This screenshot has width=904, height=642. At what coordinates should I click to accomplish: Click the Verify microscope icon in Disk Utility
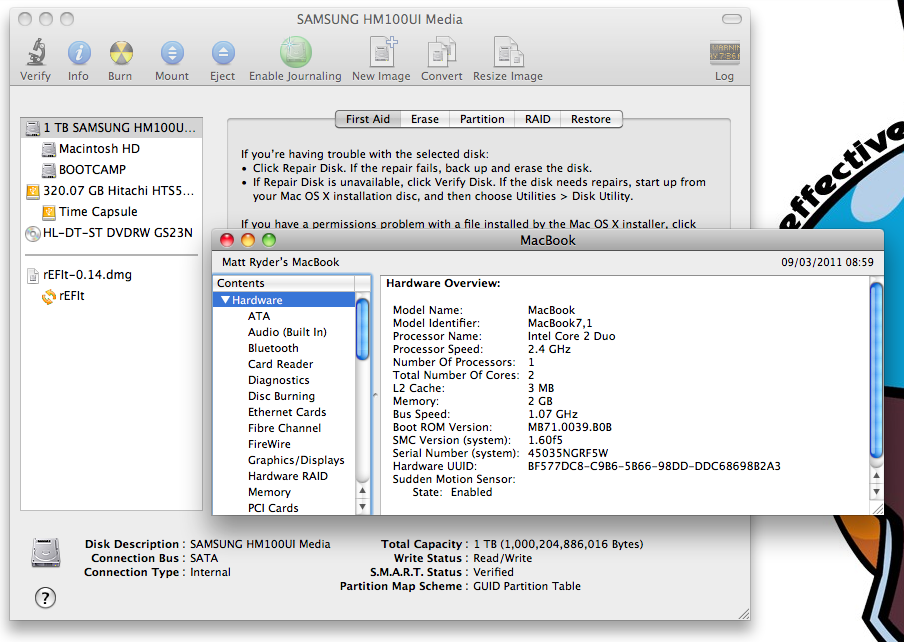coord(36,52)
